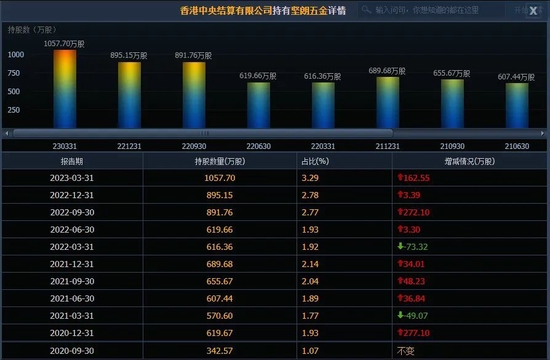Click the 报告期 column header
550x360 pixels.
point(72,161)
